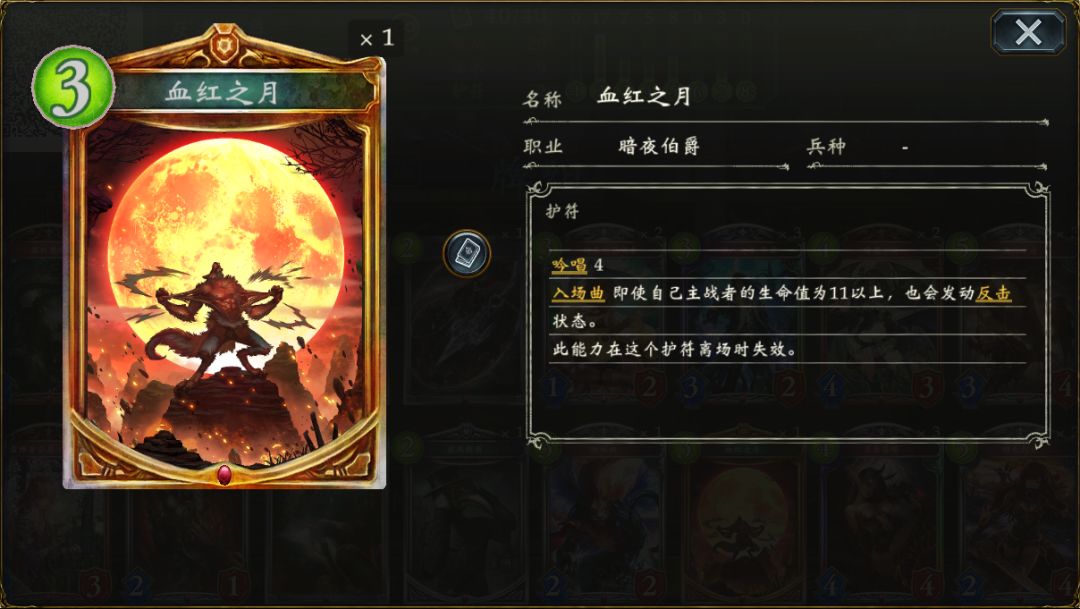Click the green cost orb showing 3

coord(72,87)
